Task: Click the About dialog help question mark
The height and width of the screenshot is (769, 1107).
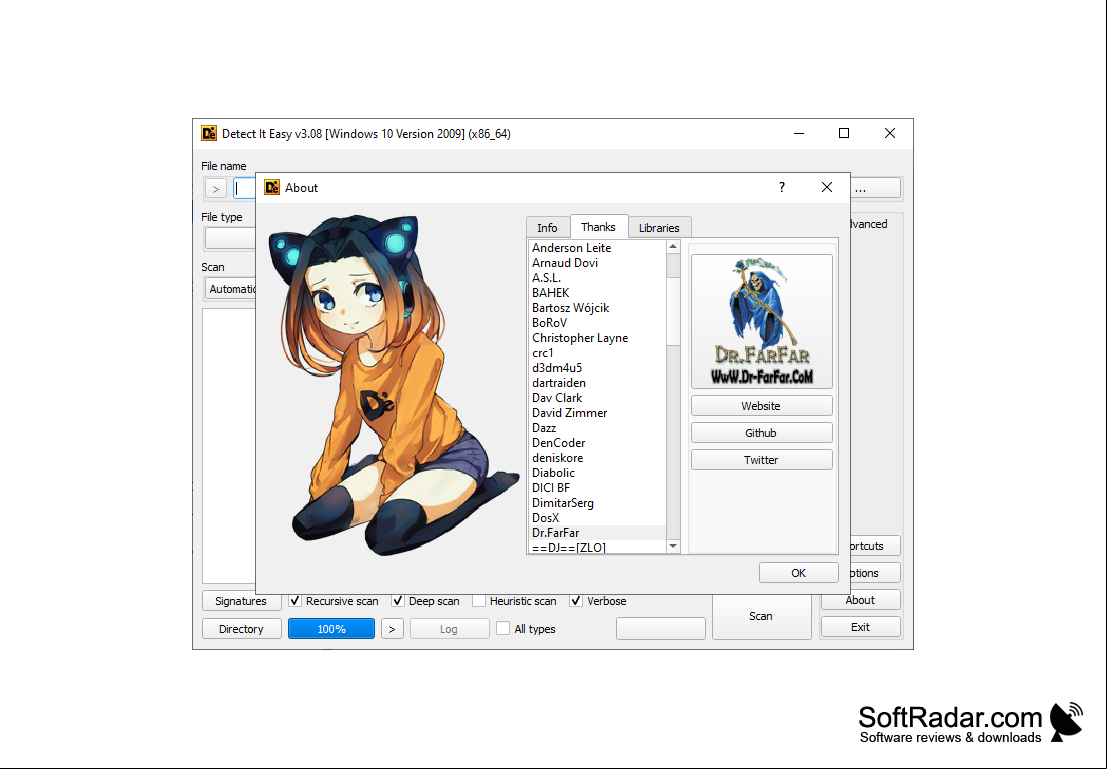Action: 782,187
